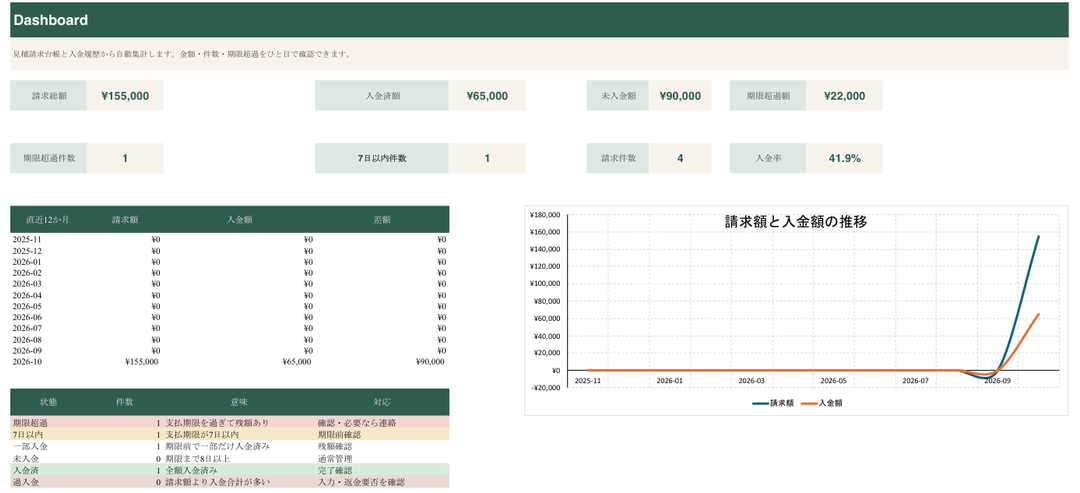Screen dimensions: 1080x493
Task: Select the "7日以内" status row label
Action: point(28,435)
